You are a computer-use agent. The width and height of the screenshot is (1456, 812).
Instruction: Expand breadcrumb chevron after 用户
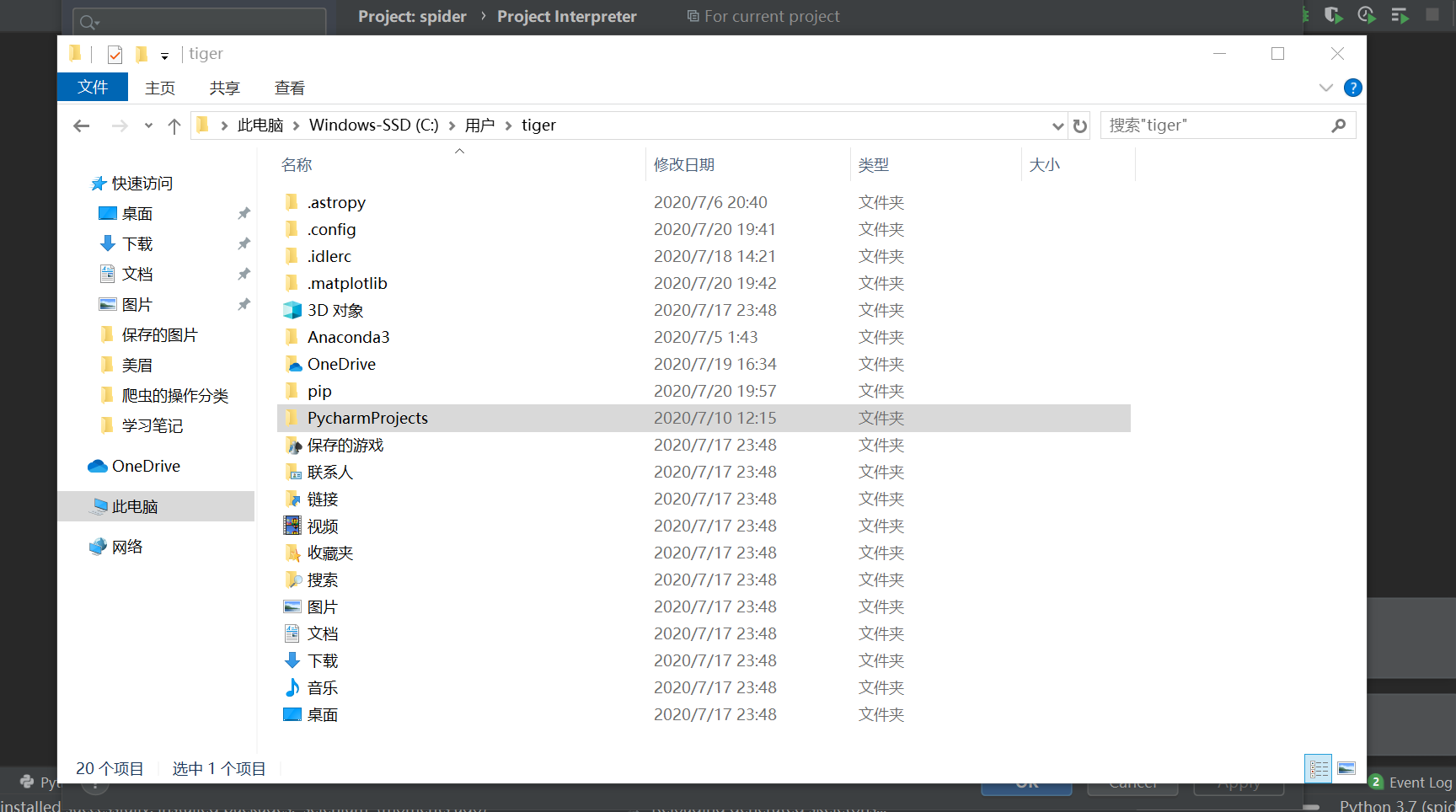508,126
